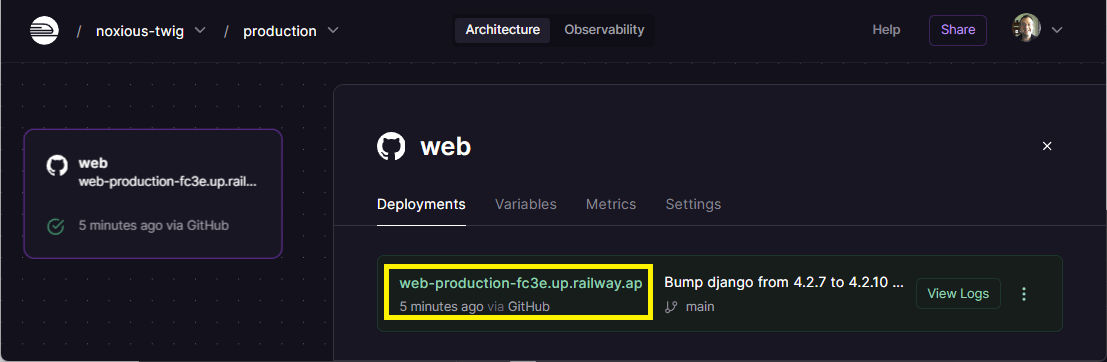Open the production environment dropdown
This screenshot has height=362, width=1107.
(291, 31)
